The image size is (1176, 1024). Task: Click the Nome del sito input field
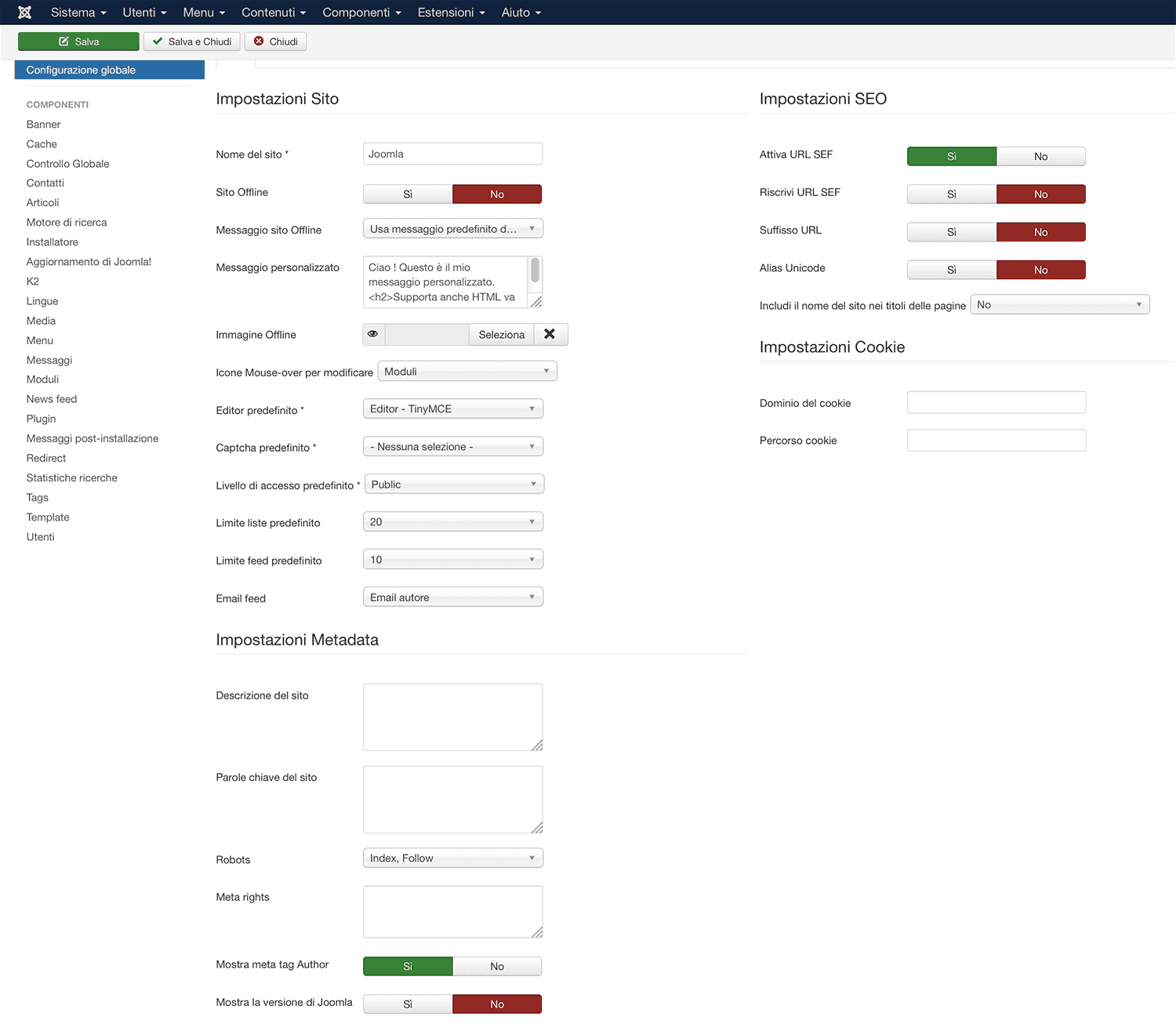[452, 154]
